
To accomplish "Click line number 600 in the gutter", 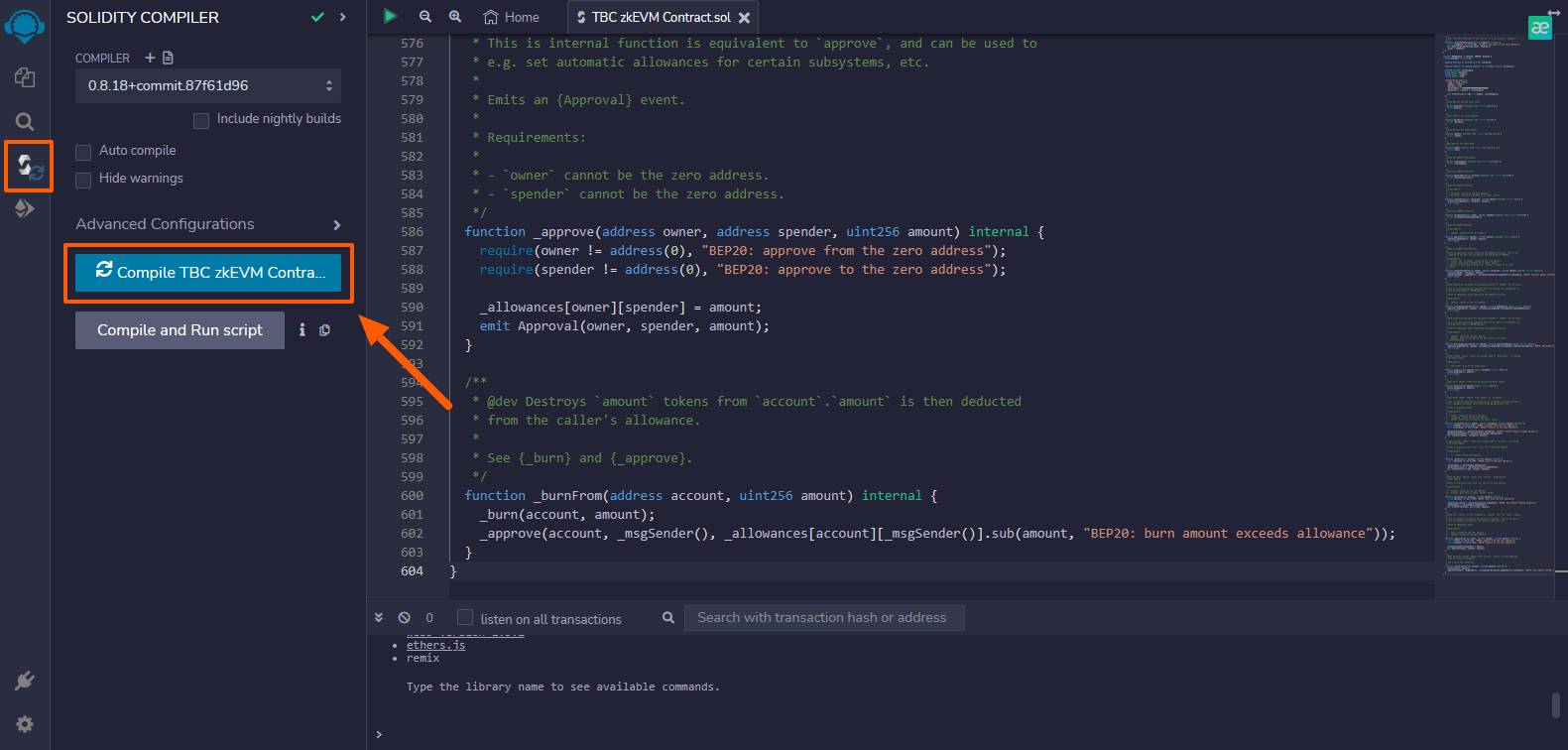I will (412, 495).
